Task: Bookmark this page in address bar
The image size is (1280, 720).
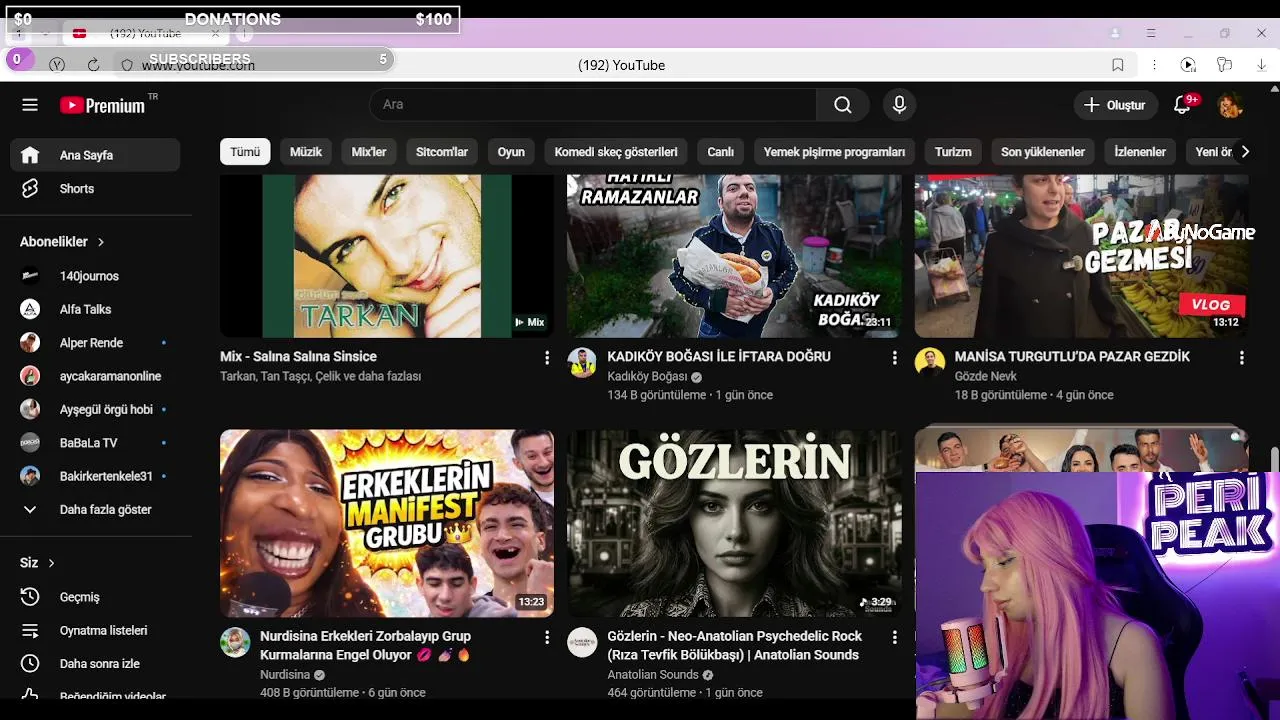Action: pos(1118,65)
